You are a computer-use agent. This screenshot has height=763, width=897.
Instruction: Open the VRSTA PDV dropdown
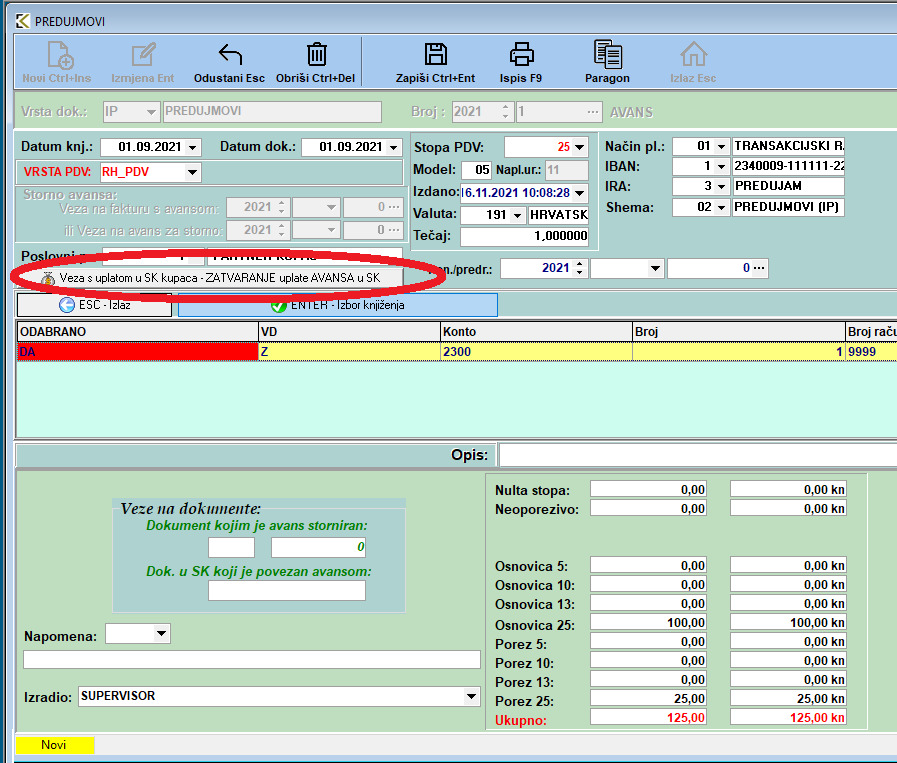point(193,172)
